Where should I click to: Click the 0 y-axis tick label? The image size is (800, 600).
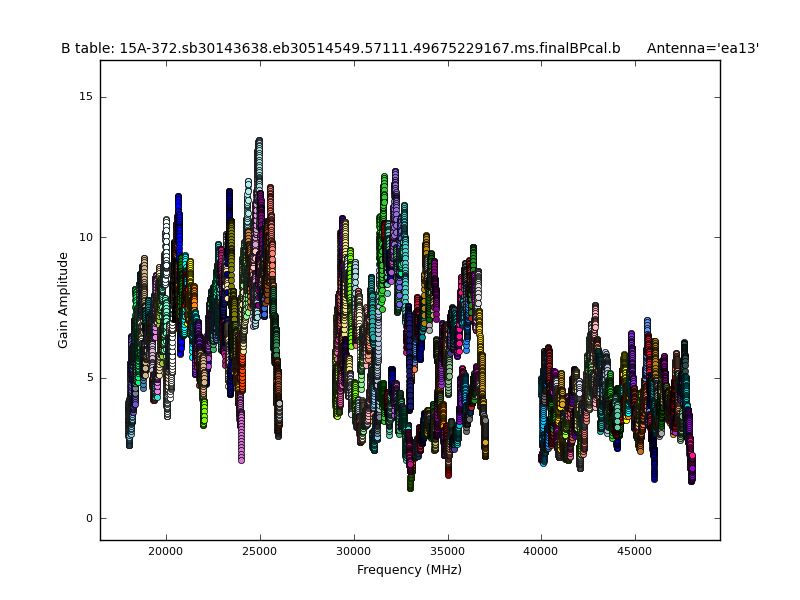point(88,518)
